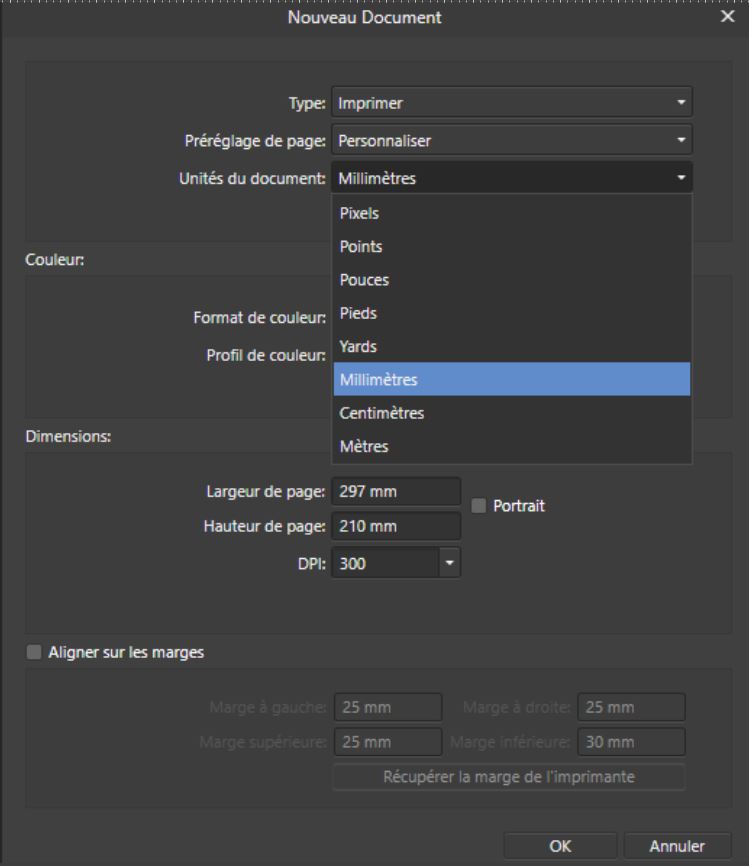Open the Type dropdown showing Imprimer
Image resolution: width=749 pixels, height=866 pixels.
tap(511, 103)
